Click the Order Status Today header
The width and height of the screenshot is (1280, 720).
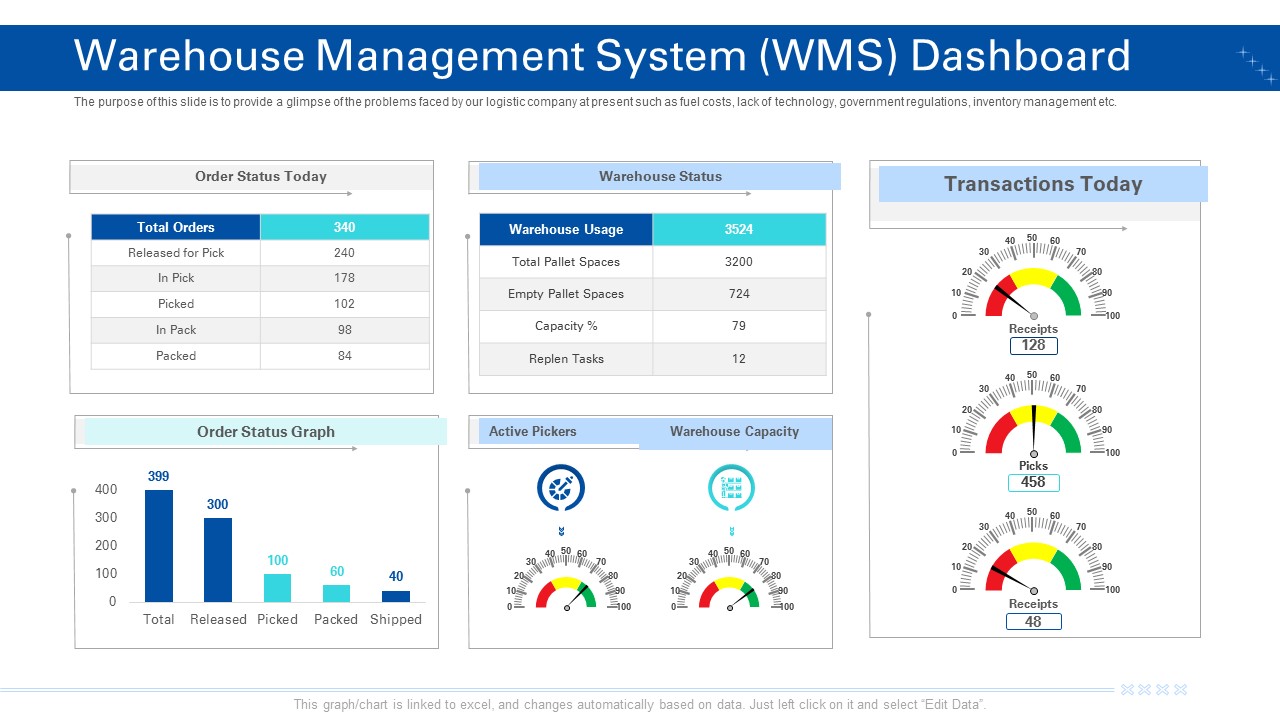(x=261, y=176)
